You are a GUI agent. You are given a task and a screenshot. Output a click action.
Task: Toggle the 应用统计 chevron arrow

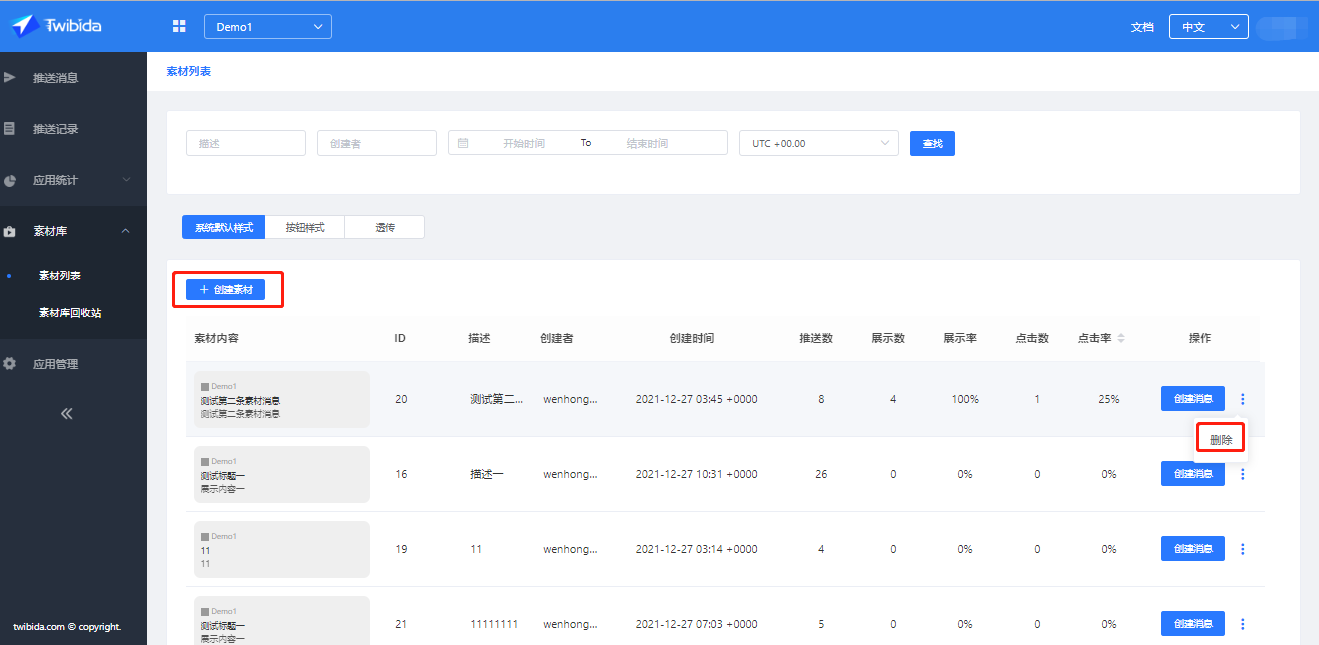click(126, 180)
